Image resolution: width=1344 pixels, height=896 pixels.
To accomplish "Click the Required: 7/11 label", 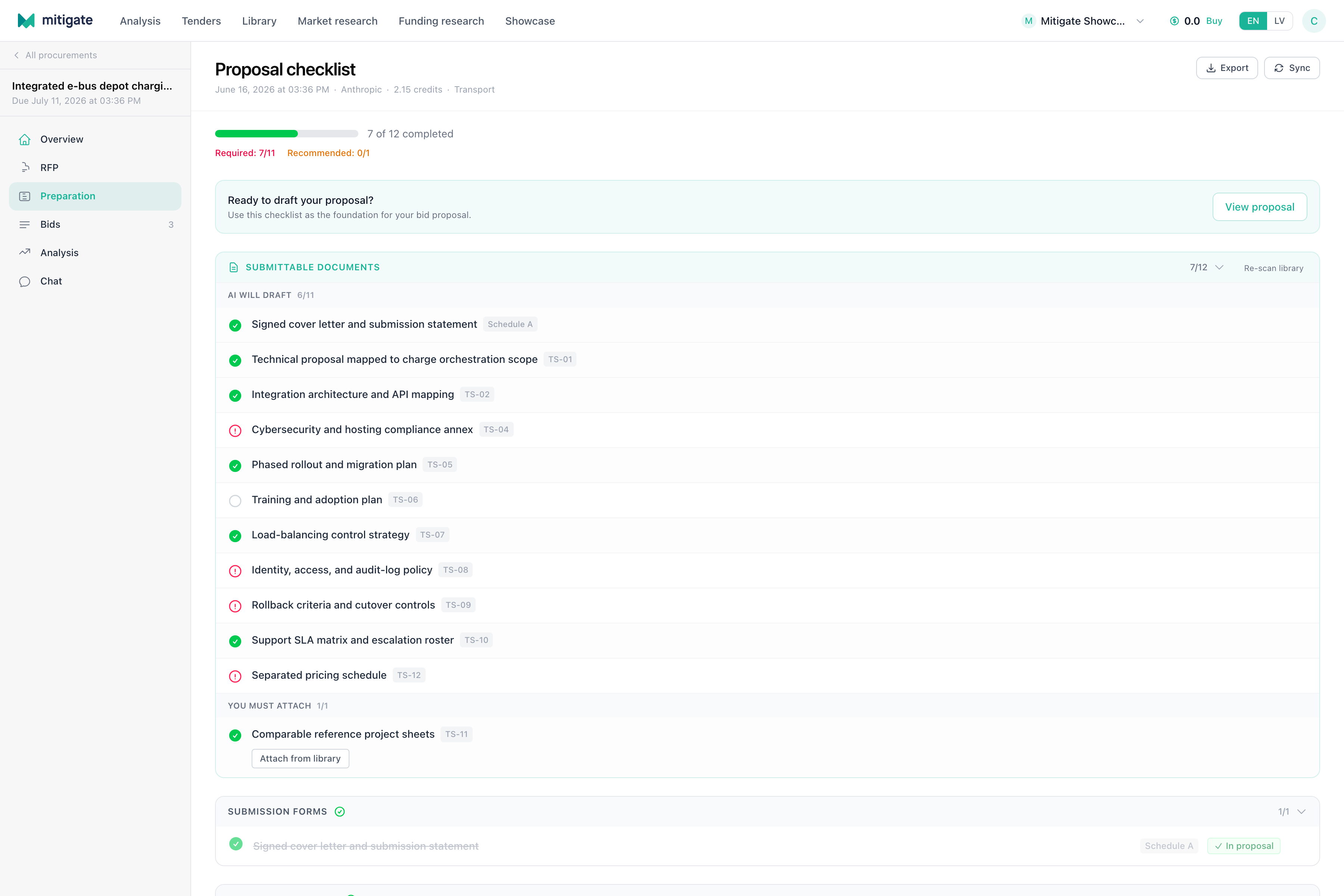I will 245,153.
